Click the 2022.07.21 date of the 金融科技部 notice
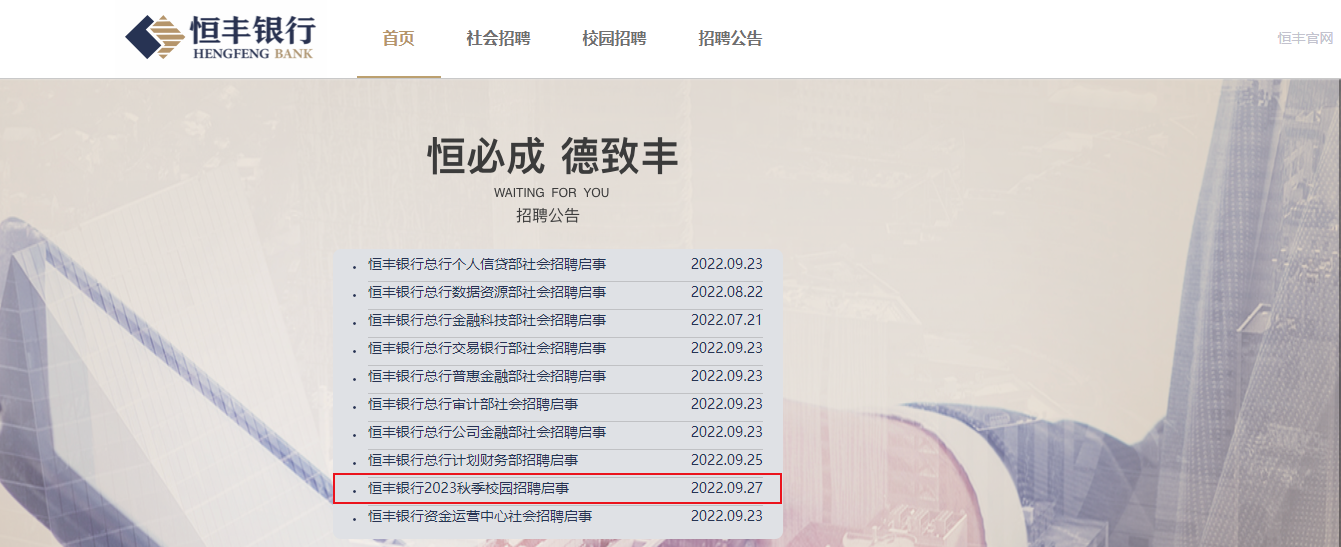 click(727, 320)
